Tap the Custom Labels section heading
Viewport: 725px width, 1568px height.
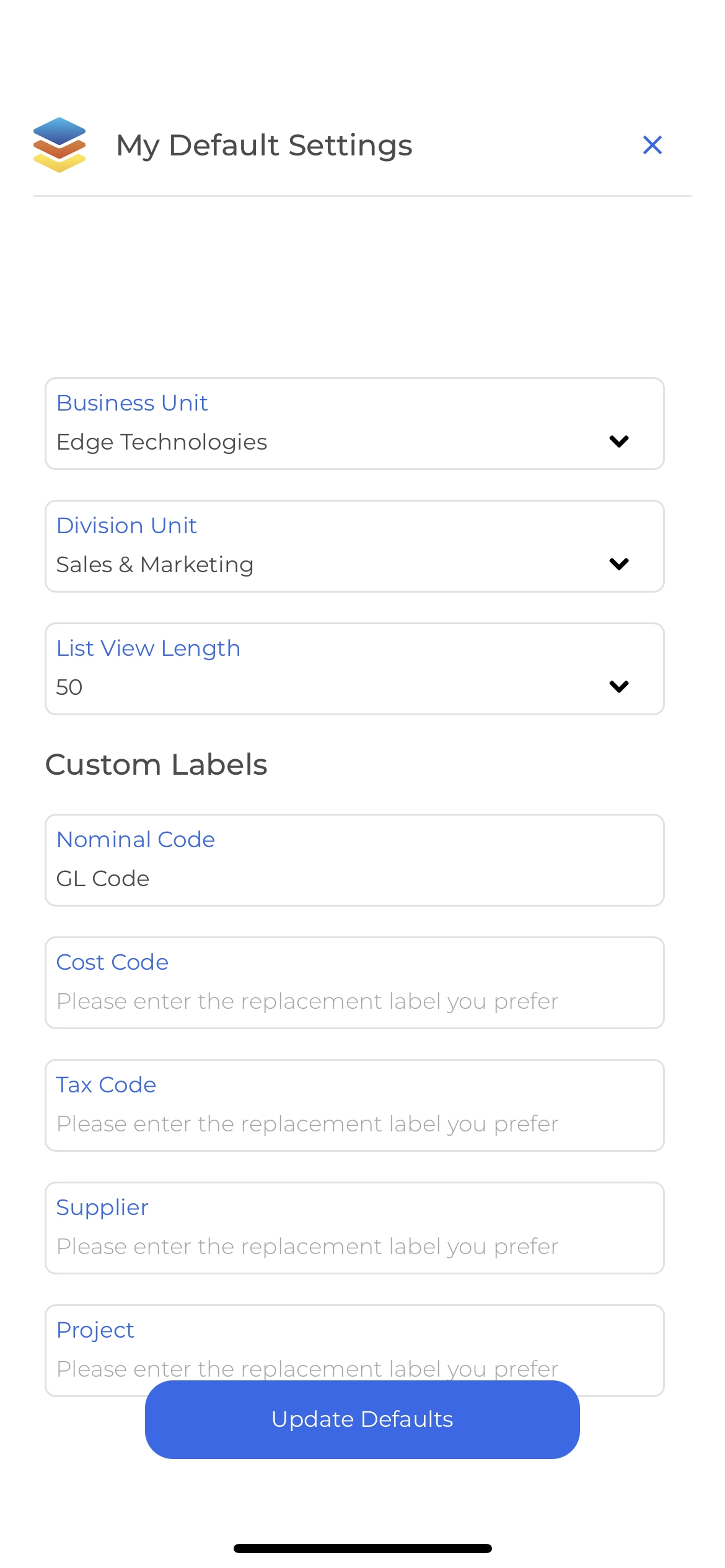pos(156,765)
